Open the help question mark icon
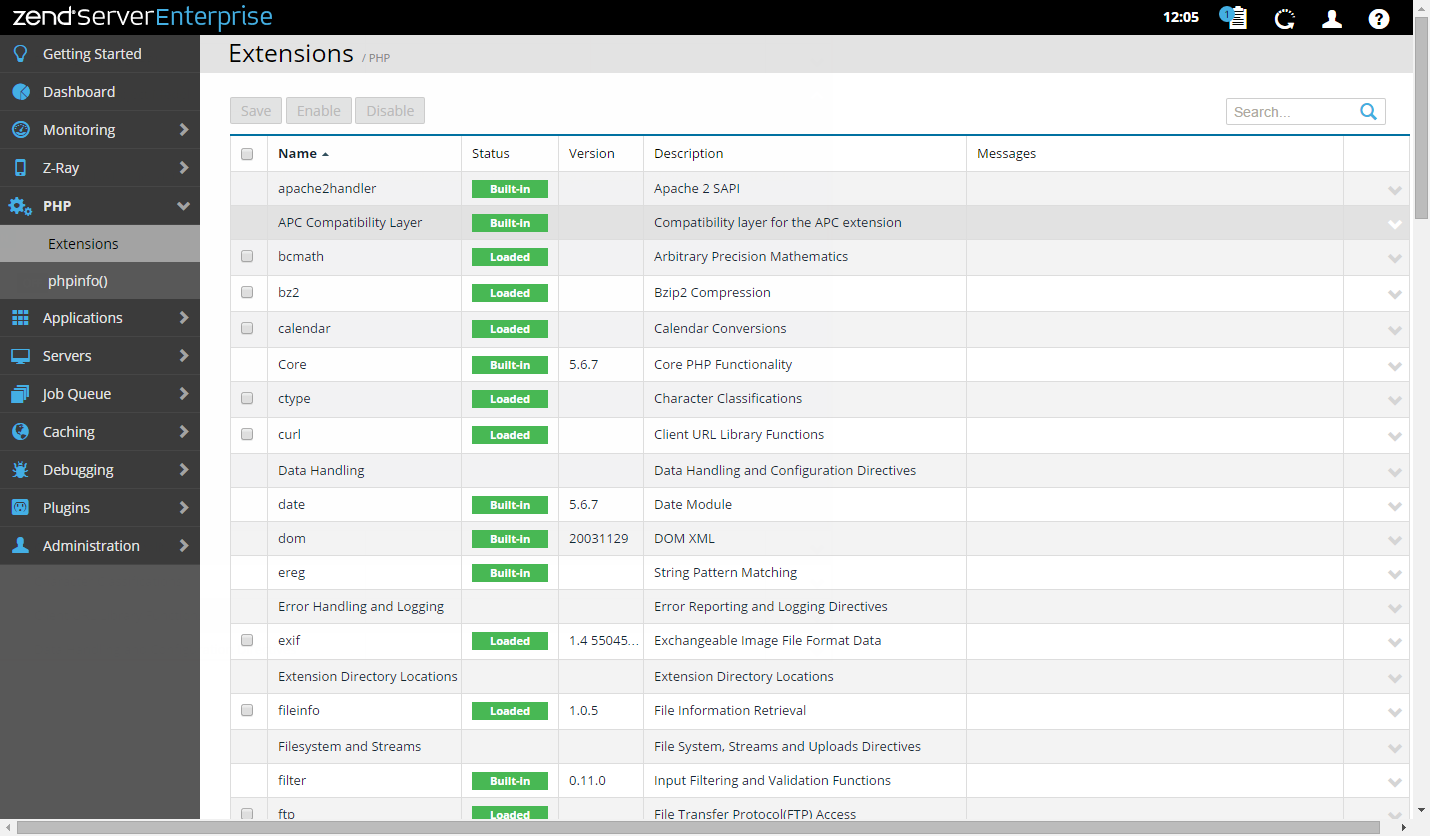The height and width of the screenshot is (836, 1430). [1379, 18]
